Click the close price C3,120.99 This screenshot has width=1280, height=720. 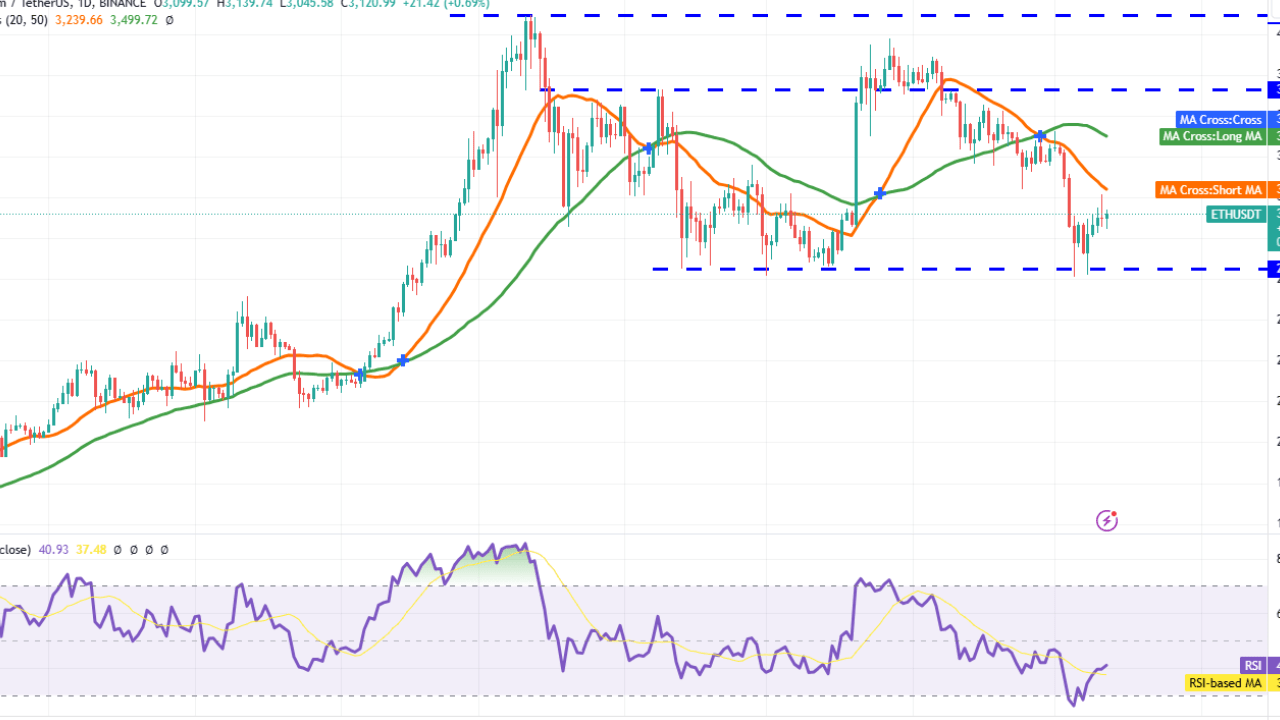click(x=367, y=4)
